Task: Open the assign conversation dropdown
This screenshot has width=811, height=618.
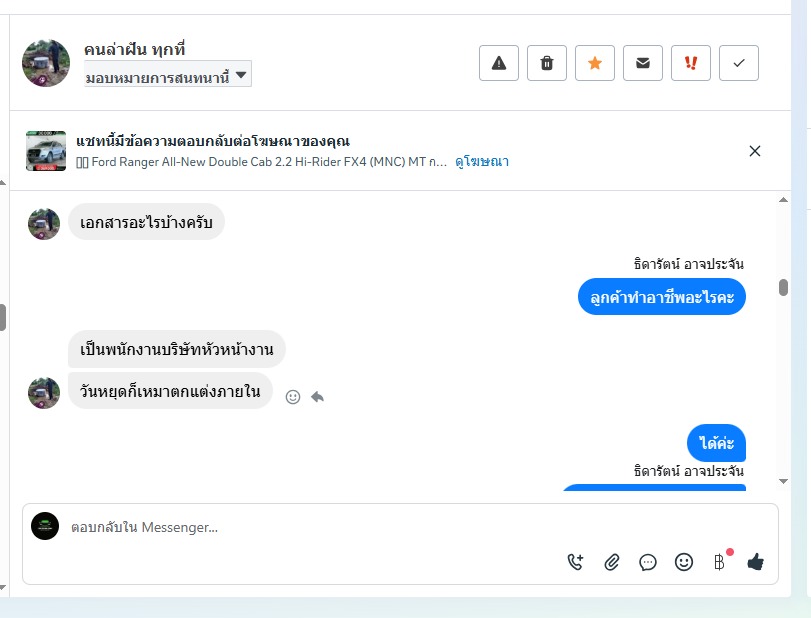Action: 168,75
